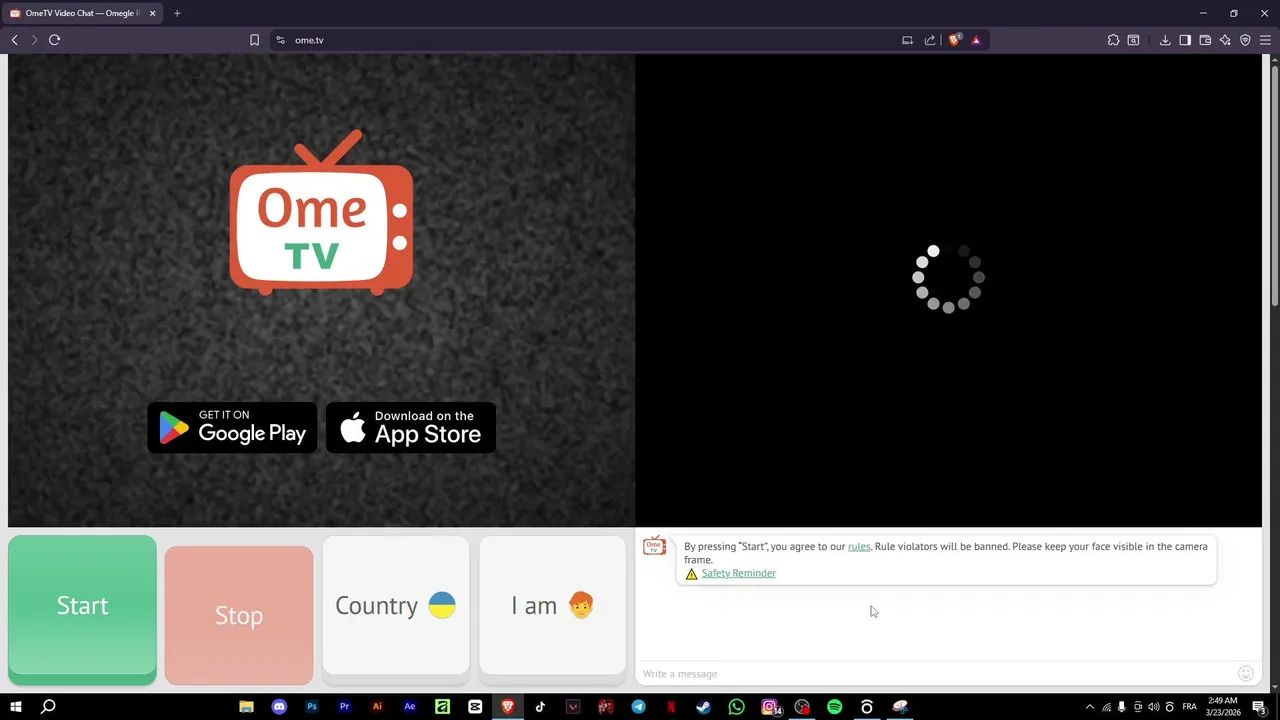Screen dimensions: 1280x720
Task: Open the Windows notification center
Action: point(1259,707)
